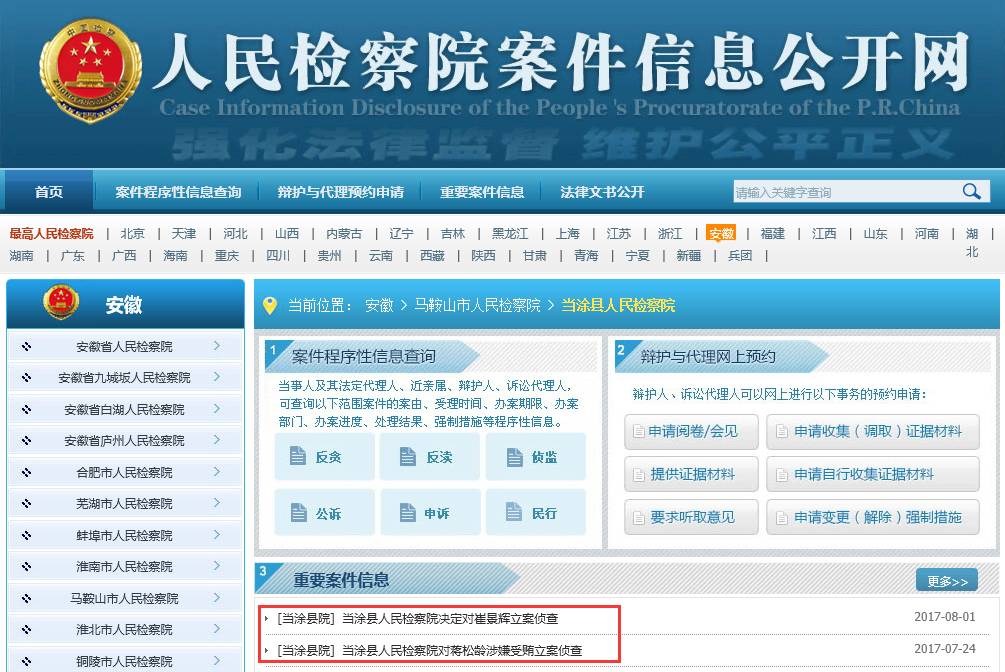The height and width of the screenshot is (672, 1005).
Task: Switch to the 重要案件信息 menu tab
Action: pyautogui.click(x=482, y=190)
